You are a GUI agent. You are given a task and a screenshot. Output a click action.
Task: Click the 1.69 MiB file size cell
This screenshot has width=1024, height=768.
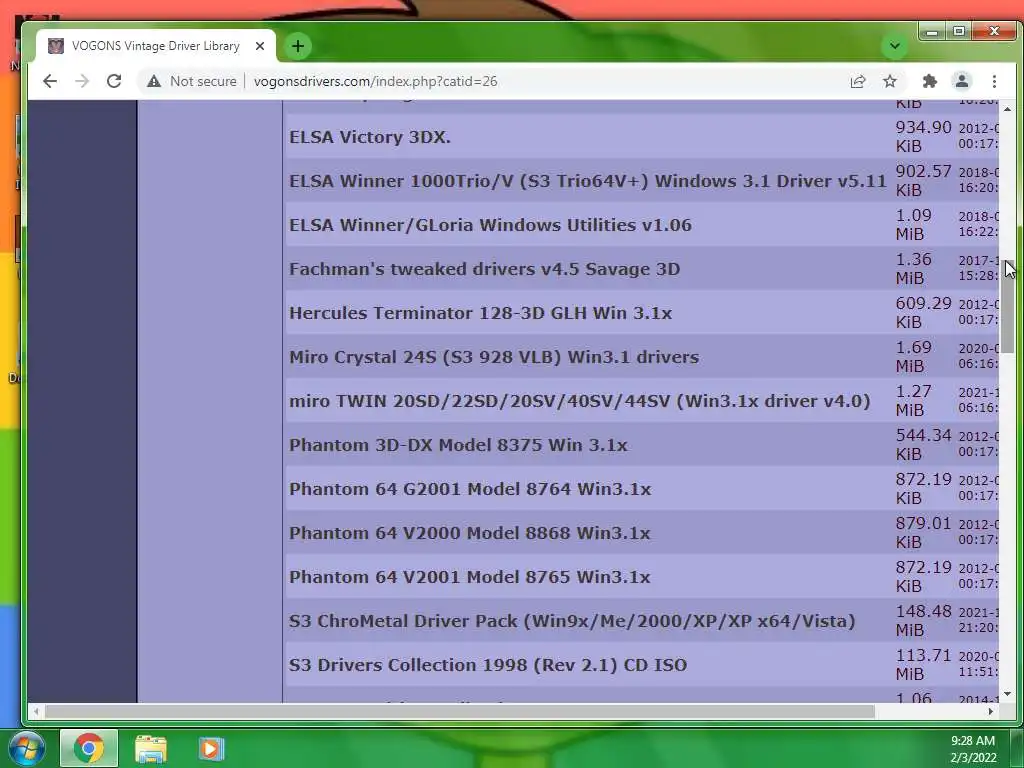pos(914,357)
